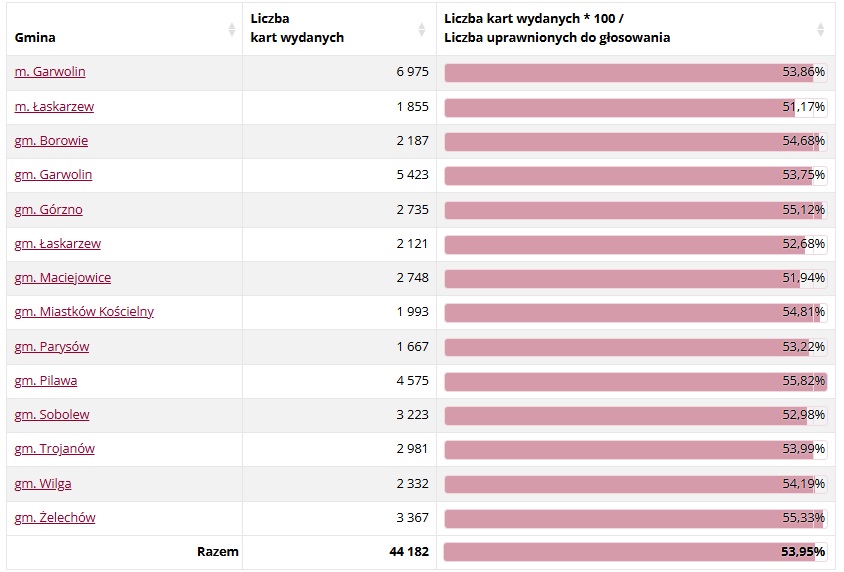Select the gm. Trojanów link
This screenshot has width=844, height=572.
[x=55, y=448]
